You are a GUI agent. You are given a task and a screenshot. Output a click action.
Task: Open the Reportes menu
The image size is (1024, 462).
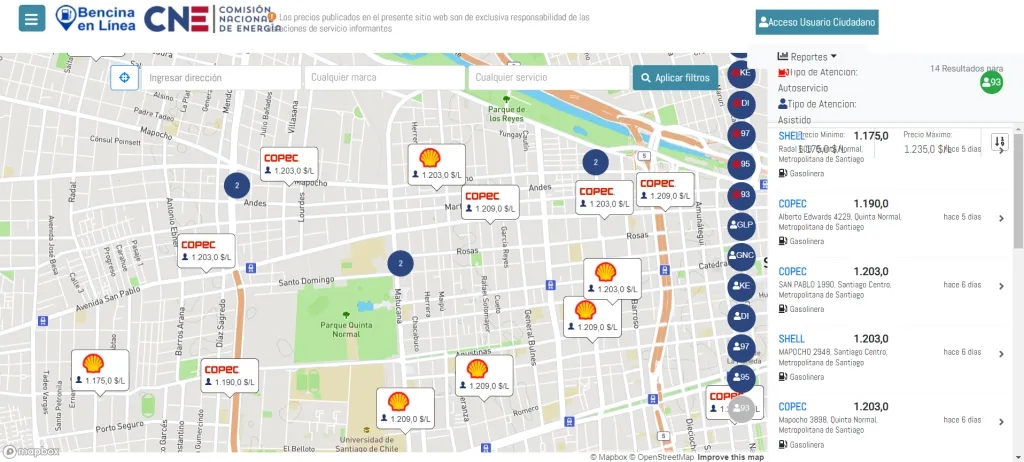coord(807,57)
